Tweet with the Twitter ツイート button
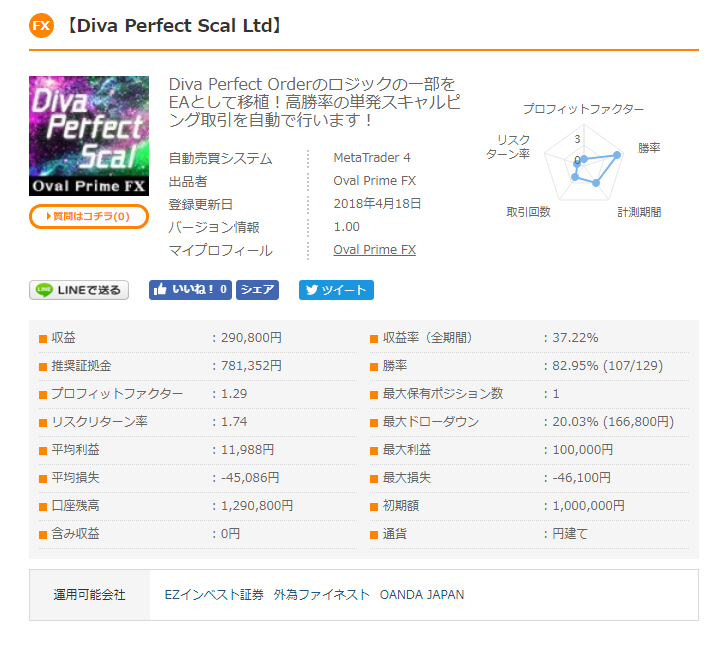 (x=336, y=290)
